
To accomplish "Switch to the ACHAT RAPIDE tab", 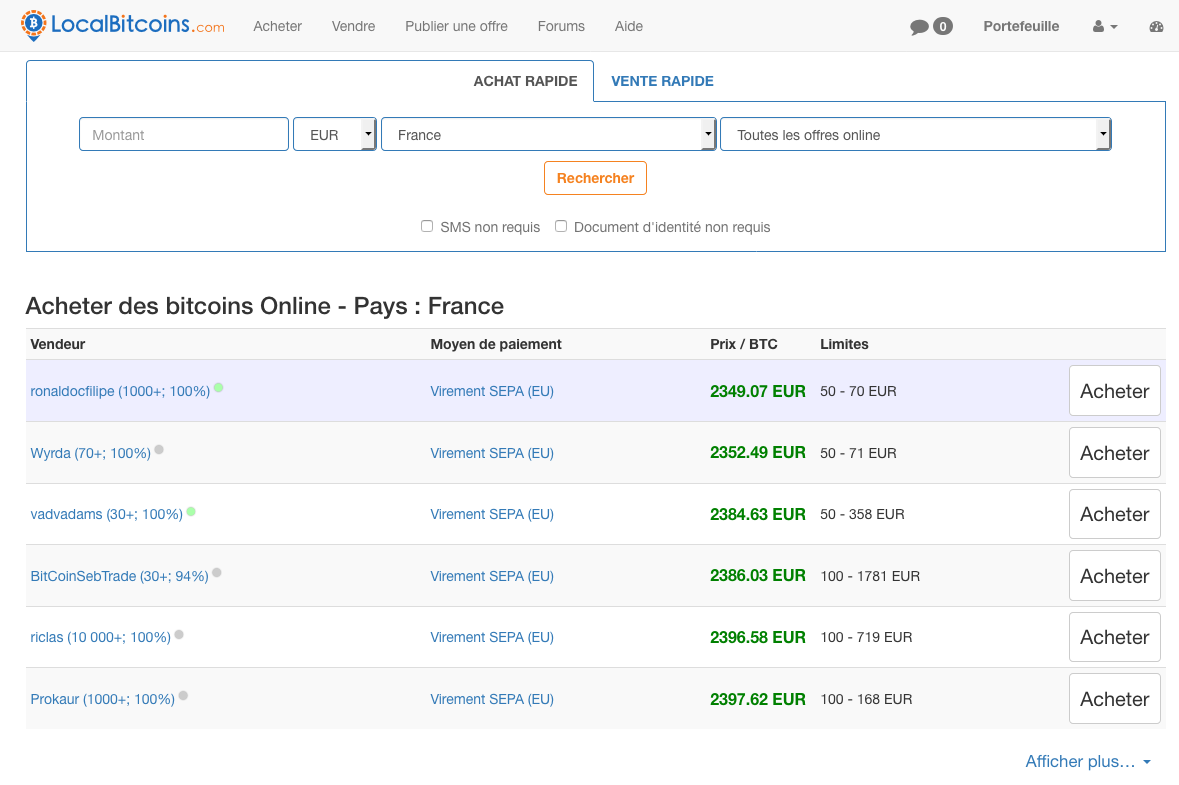I will [526, 80].
